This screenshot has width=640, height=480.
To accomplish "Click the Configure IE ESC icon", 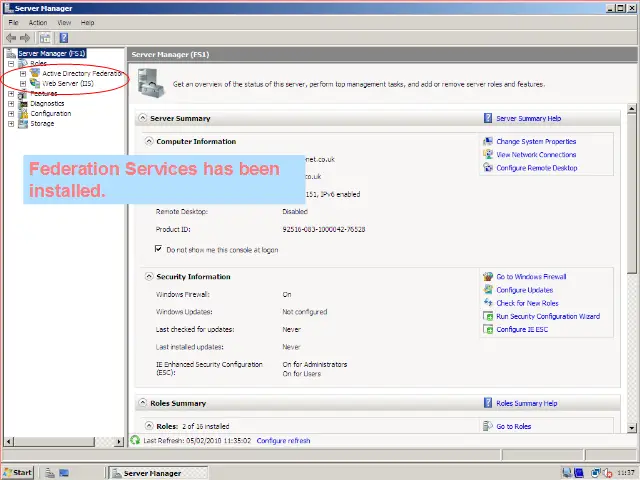I will 488,329.
